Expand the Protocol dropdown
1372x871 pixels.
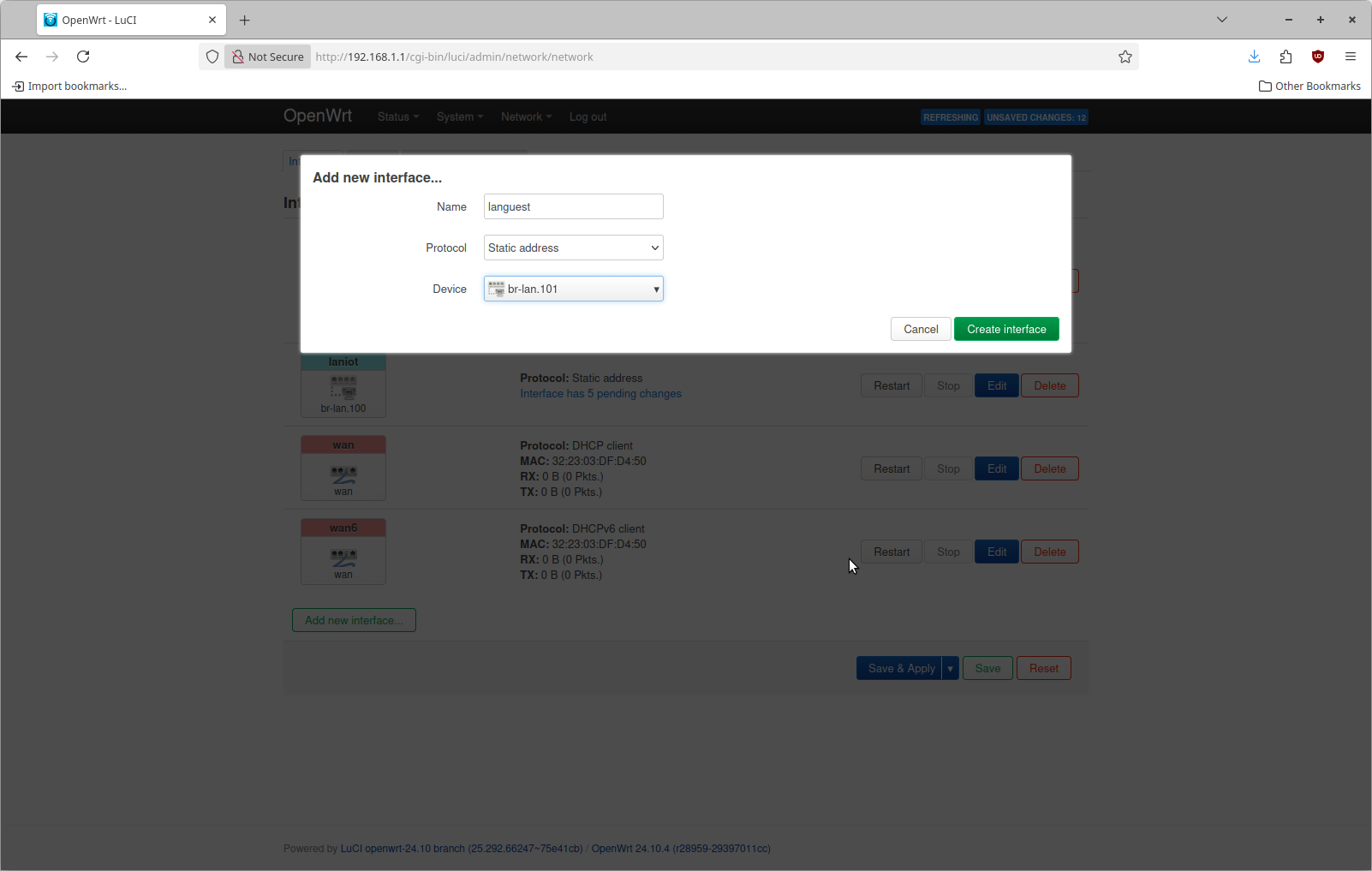click(573, 248)
